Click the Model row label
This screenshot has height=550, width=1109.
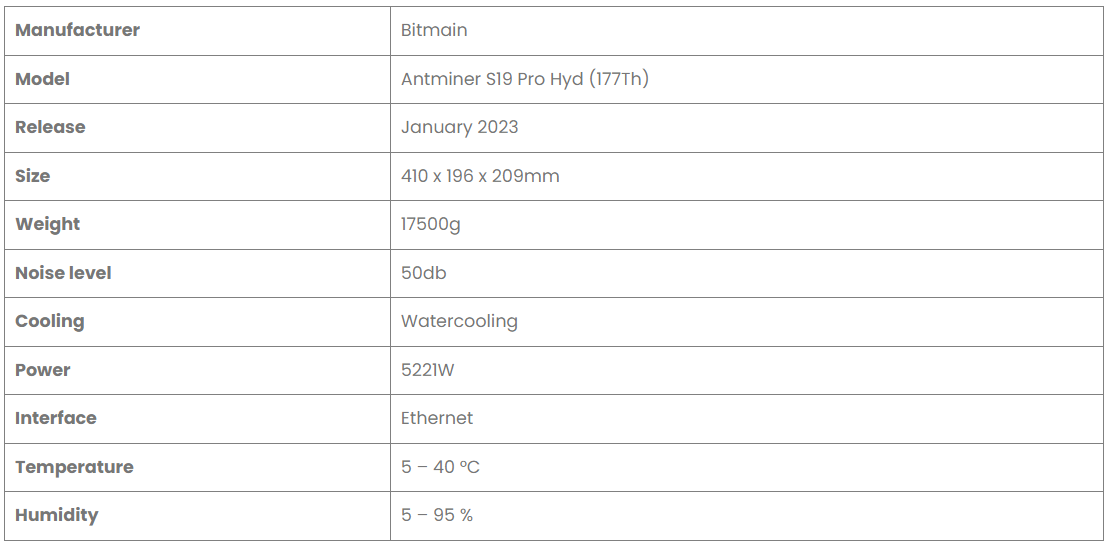pos(43,79)
